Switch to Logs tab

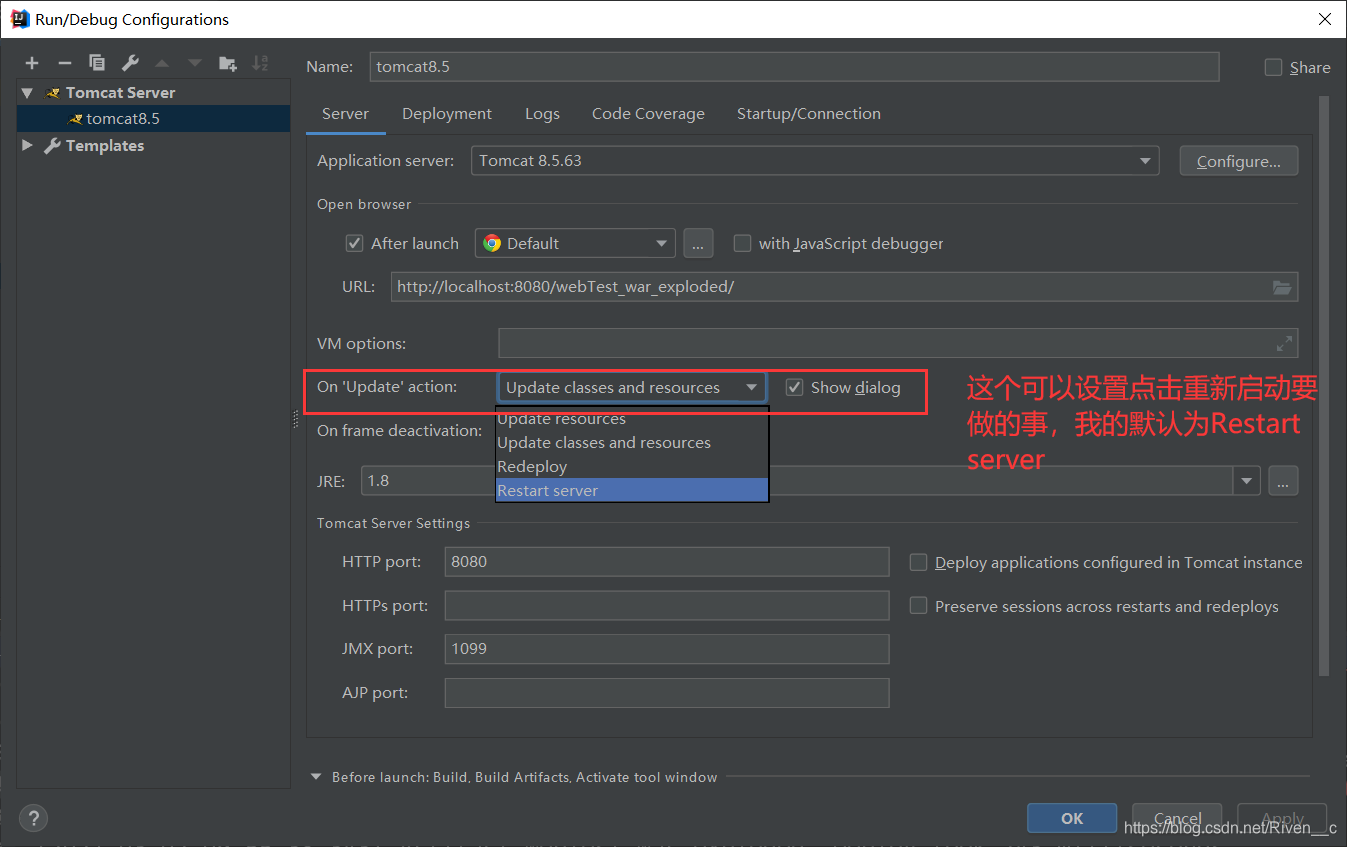point(542,114)
